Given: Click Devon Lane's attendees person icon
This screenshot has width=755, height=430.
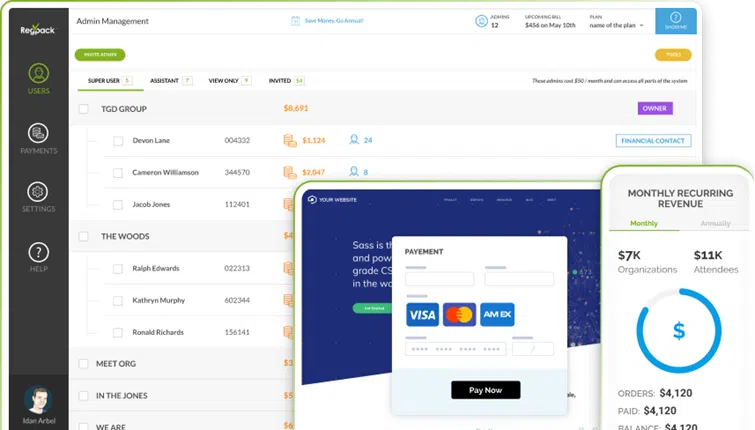Looking at the screenshot, I should pyautogui.click(x=354, y=140).
